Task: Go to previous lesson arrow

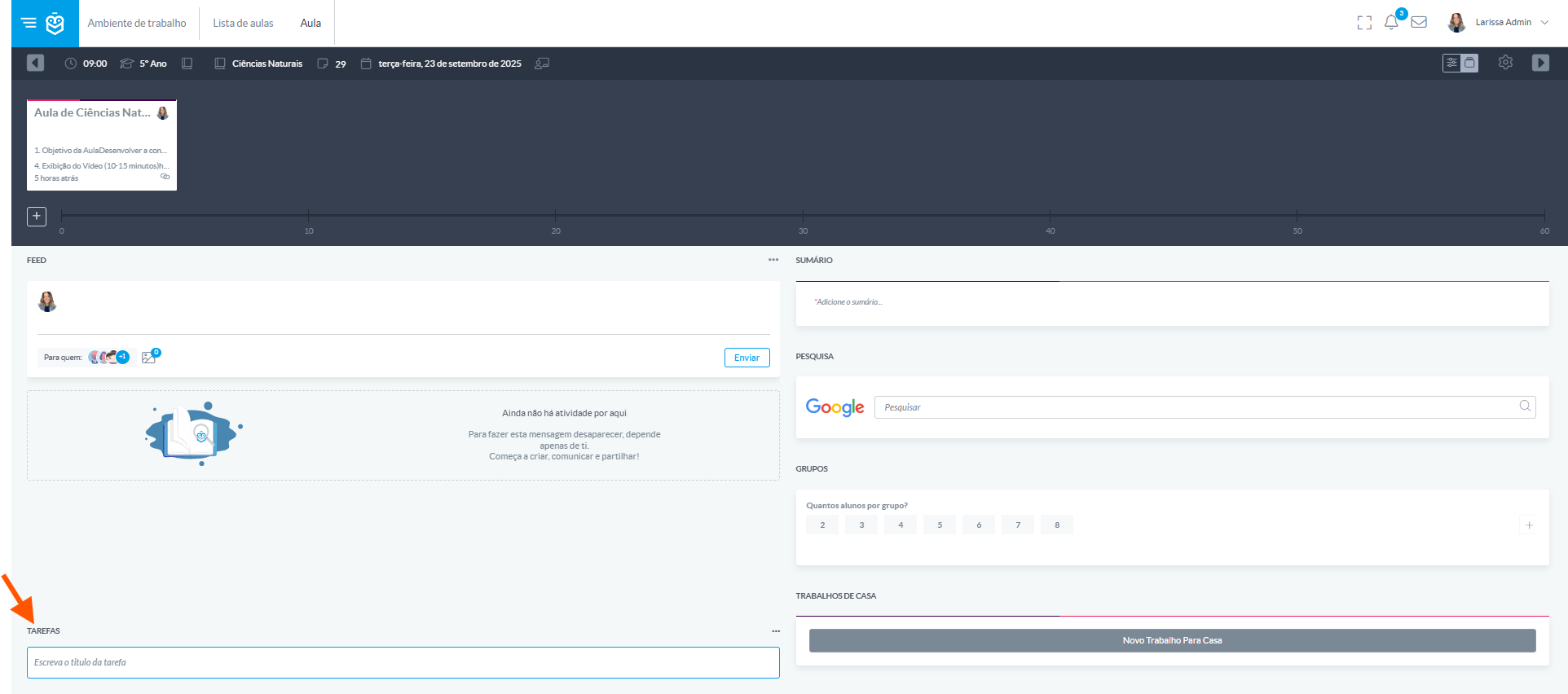Action: point(35,63)
